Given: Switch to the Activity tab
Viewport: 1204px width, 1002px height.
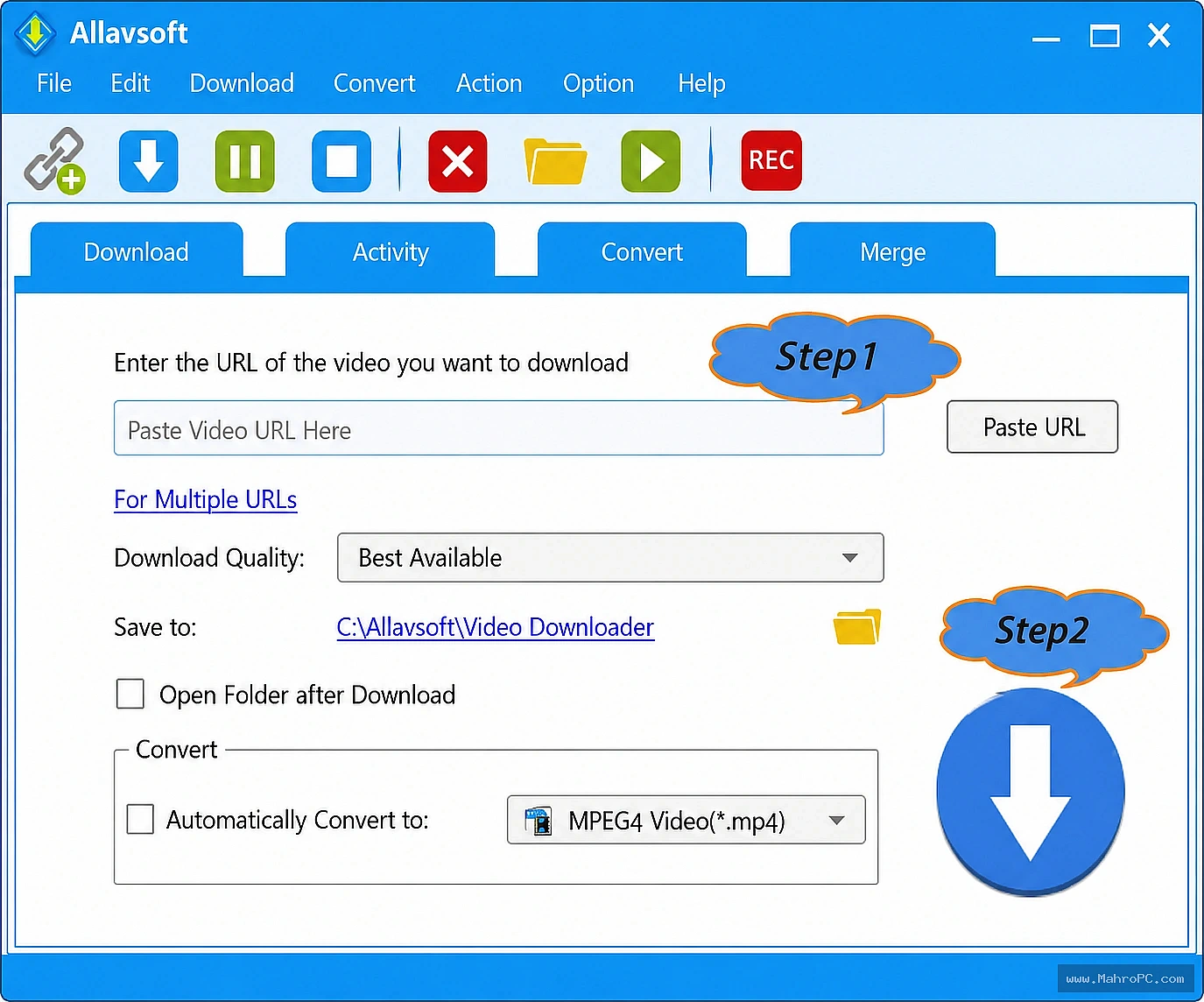Looking at the screenshot, I should pos(391,251).
